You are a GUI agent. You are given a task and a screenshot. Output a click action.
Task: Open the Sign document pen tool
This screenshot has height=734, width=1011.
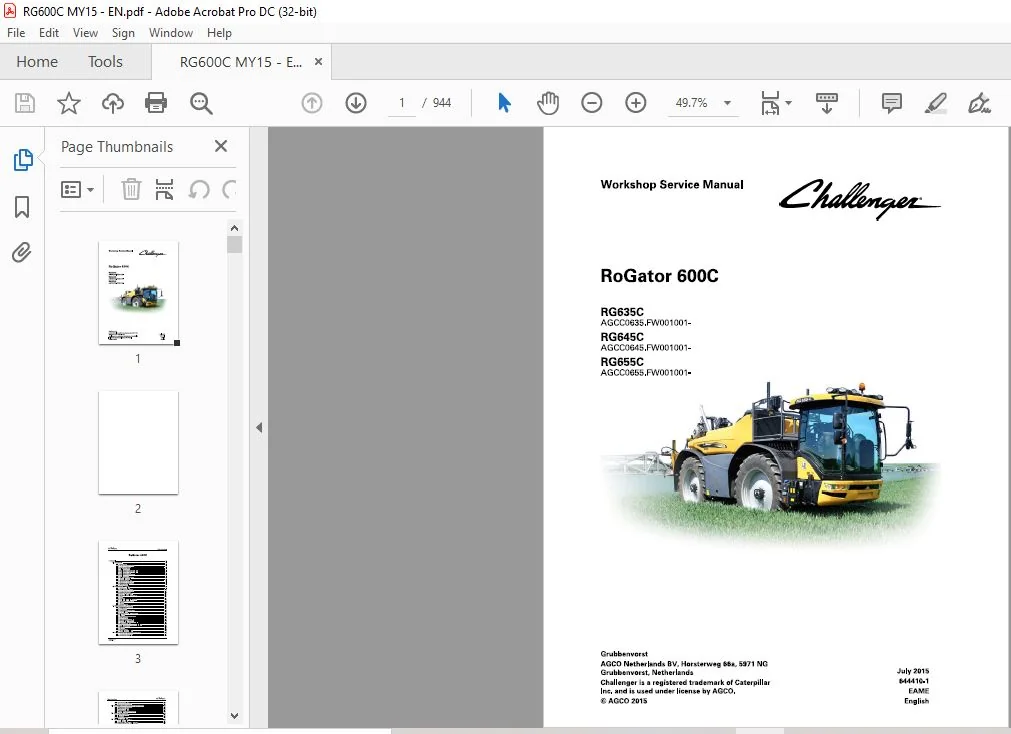coord(979,103)
